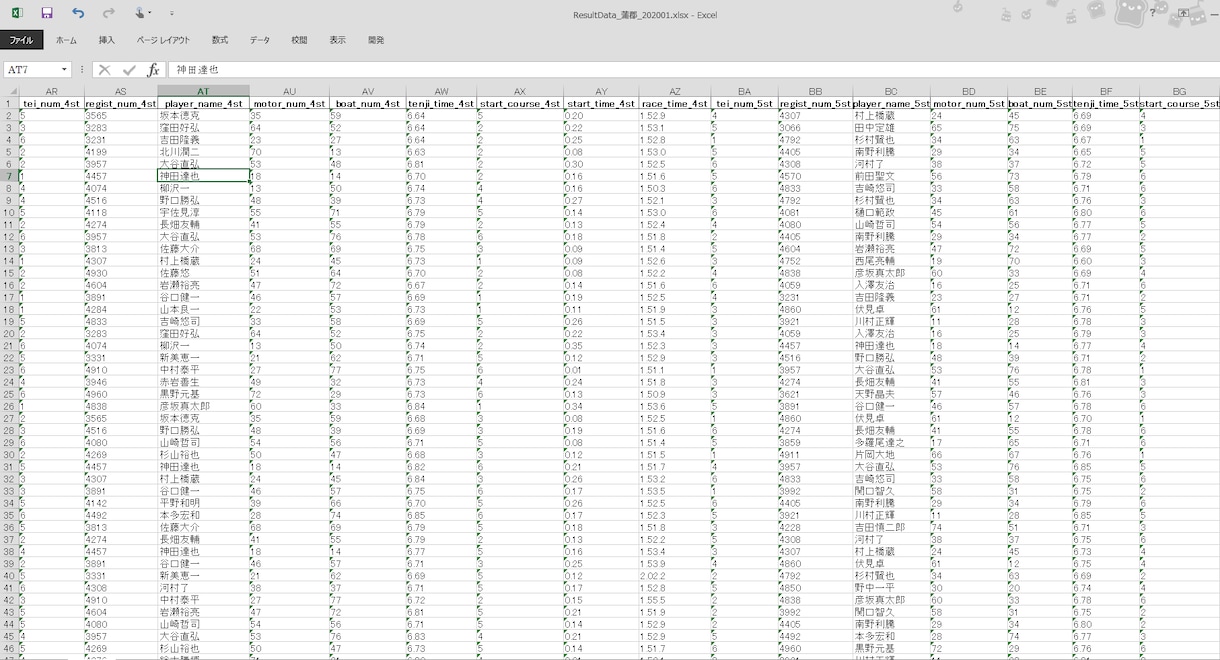1220x660 pixels.
Task: Select column AZ header
Action: click(x=674, y=91)
